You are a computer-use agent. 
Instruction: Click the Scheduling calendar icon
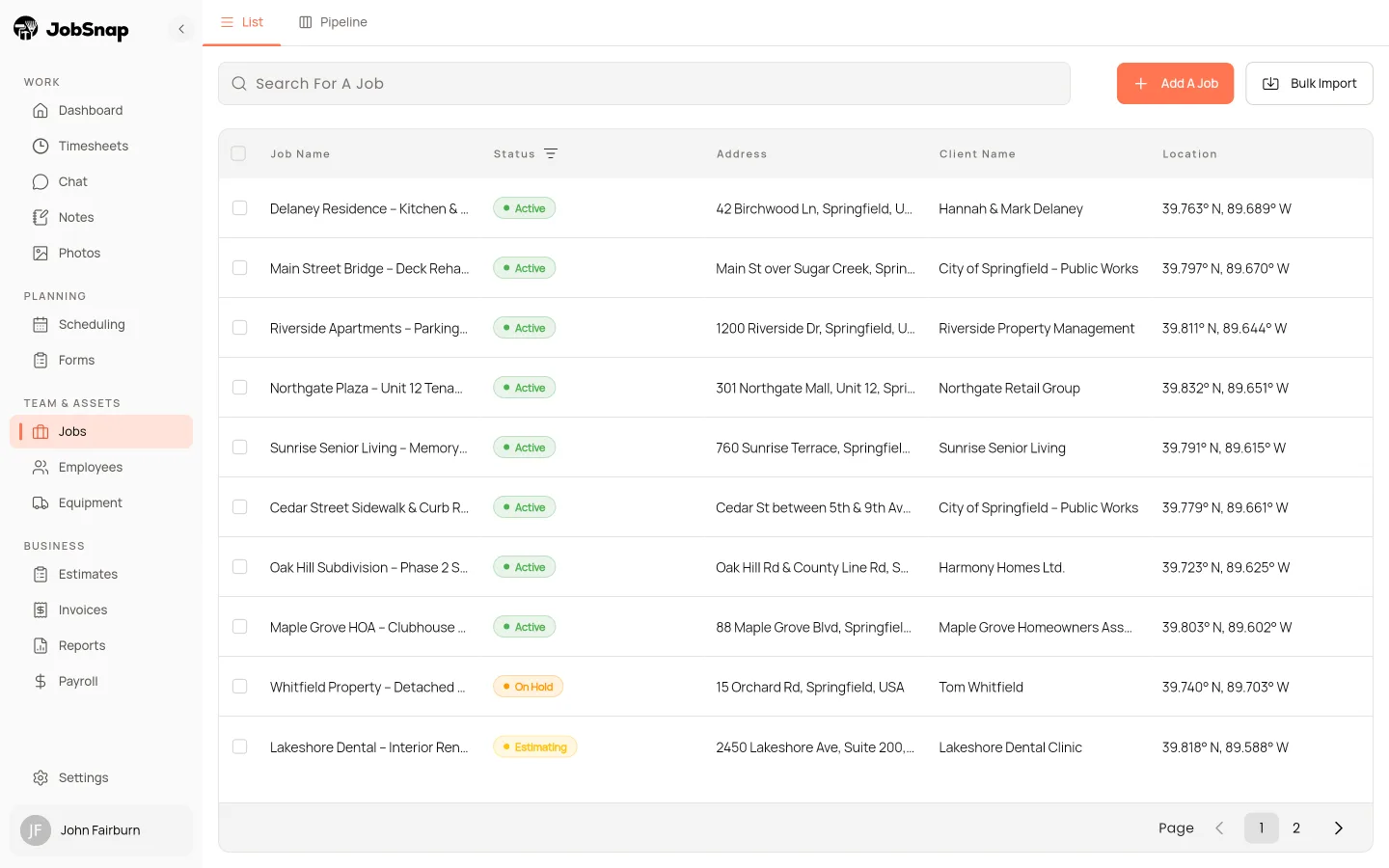[41, 324]
